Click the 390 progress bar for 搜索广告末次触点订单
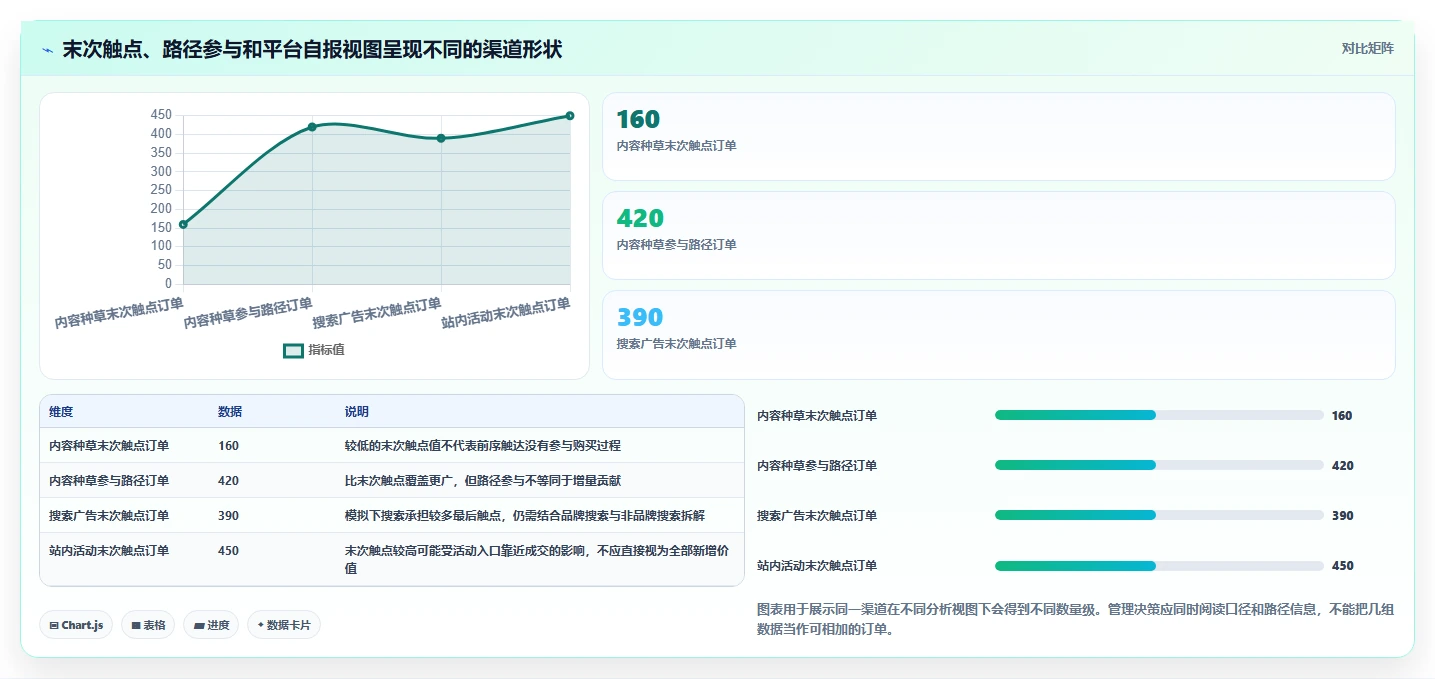The image size is (1435, 679). (x=1159, y=515)
